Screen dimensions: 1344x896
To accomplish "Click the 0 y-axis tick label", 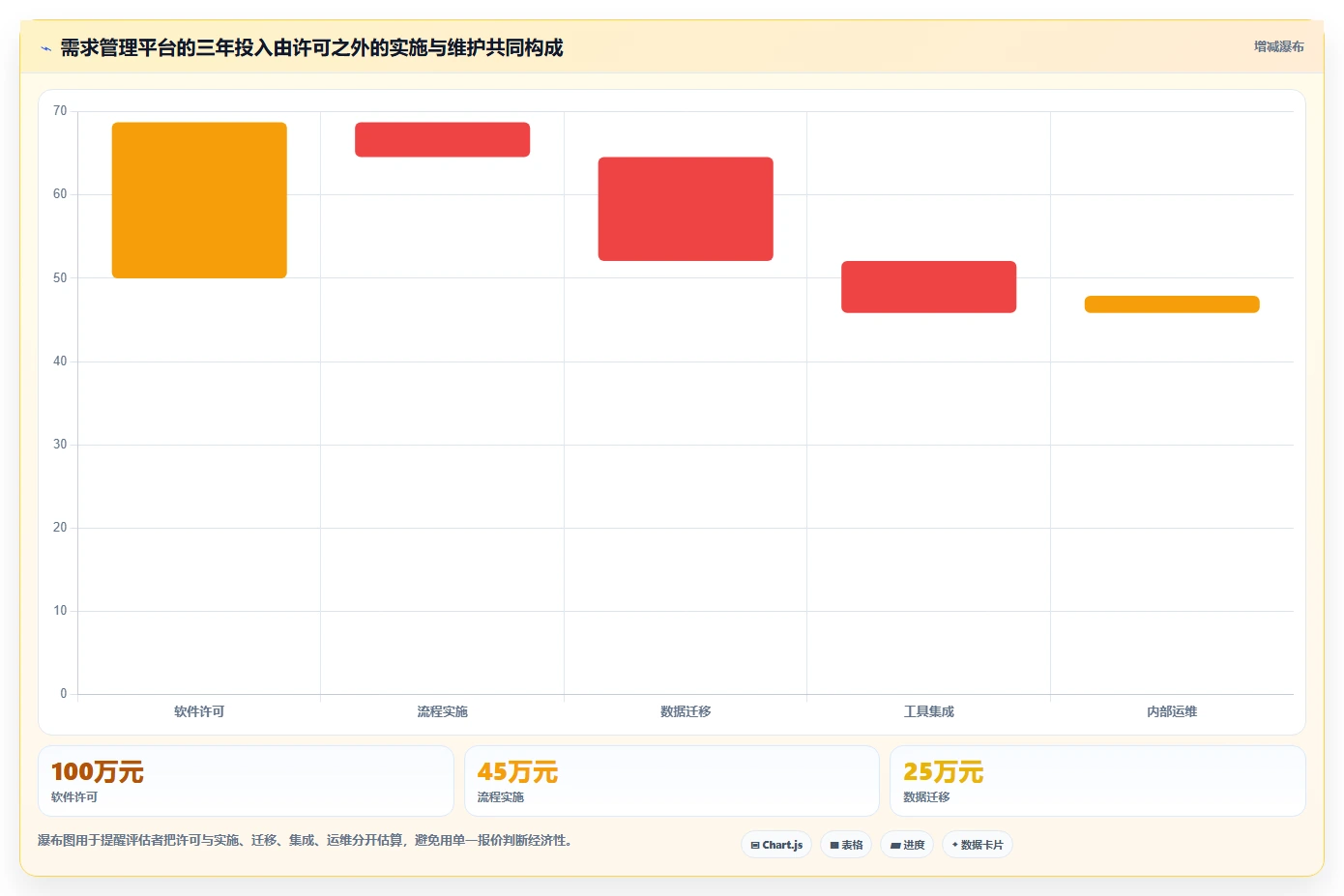I will click(64, 694).
